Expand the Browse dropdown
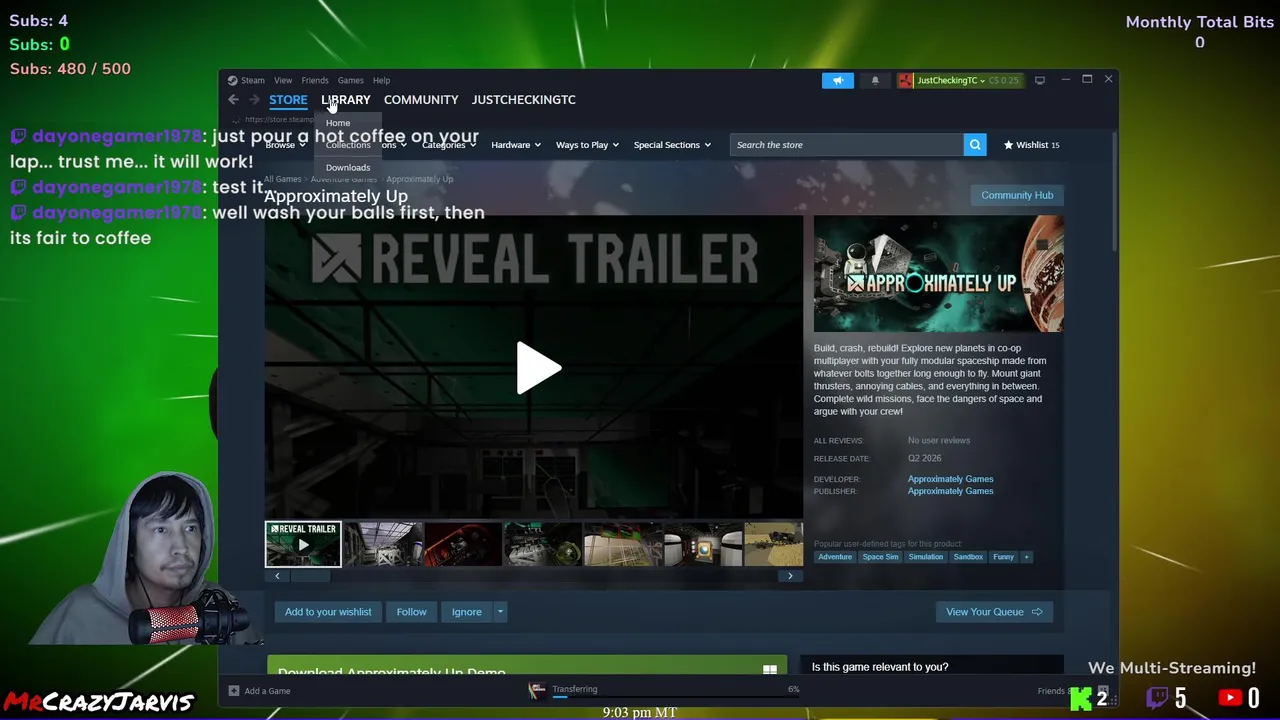The width and height of the screenshot is (1280, 720). point(285,145)
